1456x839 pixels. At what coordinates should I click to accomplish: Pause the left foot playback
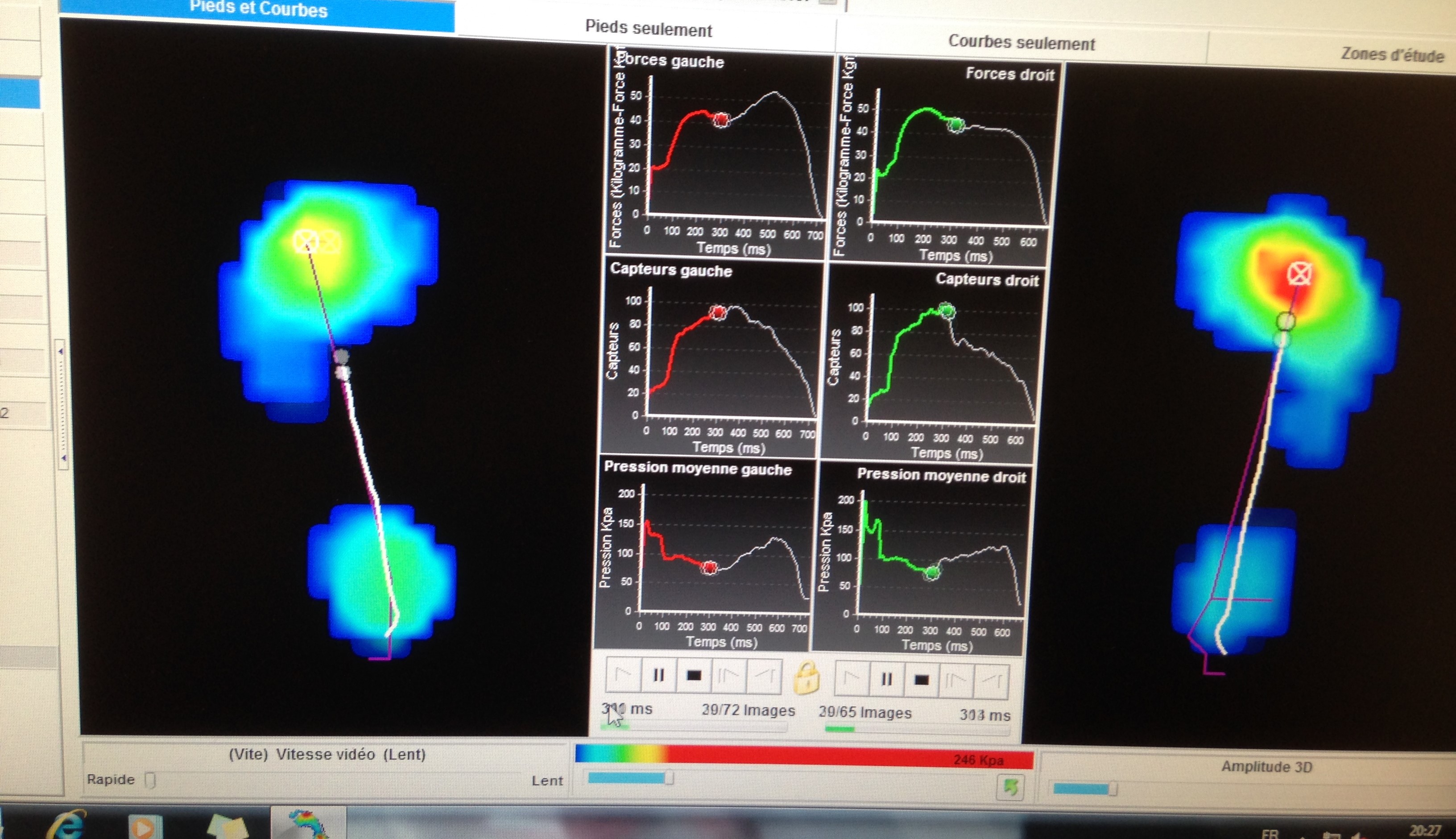(658, 675)
